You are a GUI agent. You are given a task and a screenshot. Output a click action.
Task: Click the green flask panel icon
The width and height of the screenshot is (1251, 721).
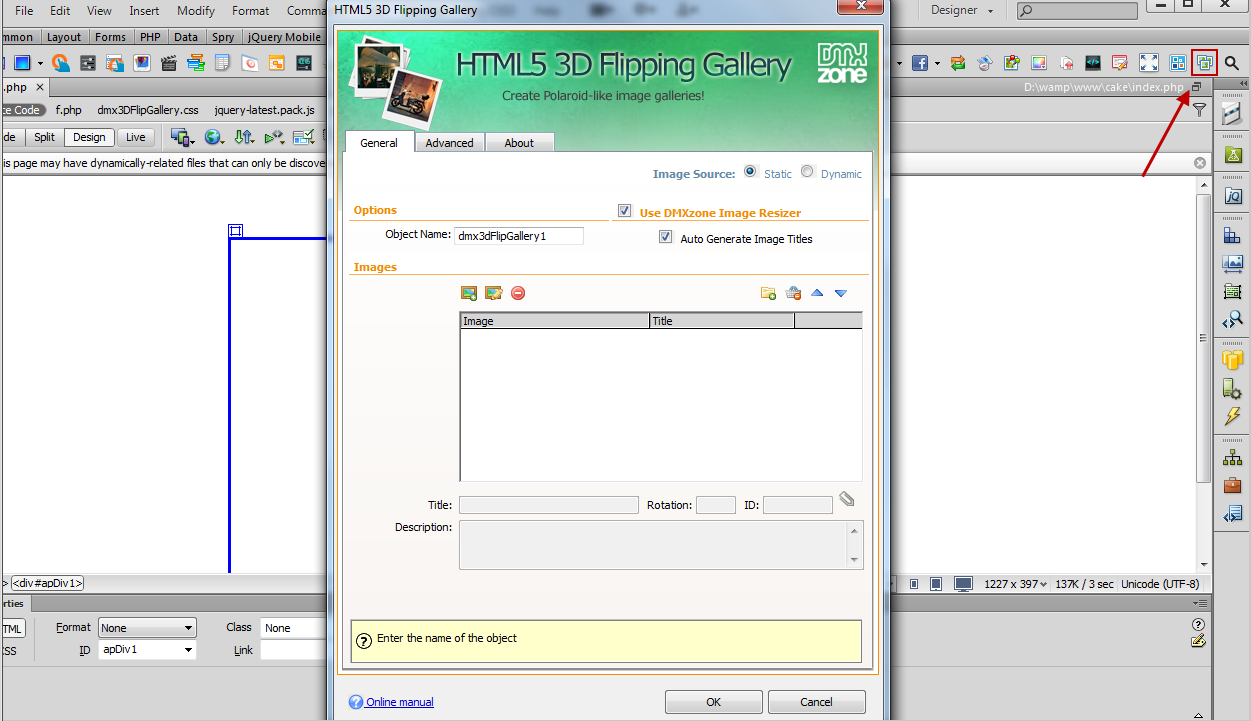(x=1233, y=155)
